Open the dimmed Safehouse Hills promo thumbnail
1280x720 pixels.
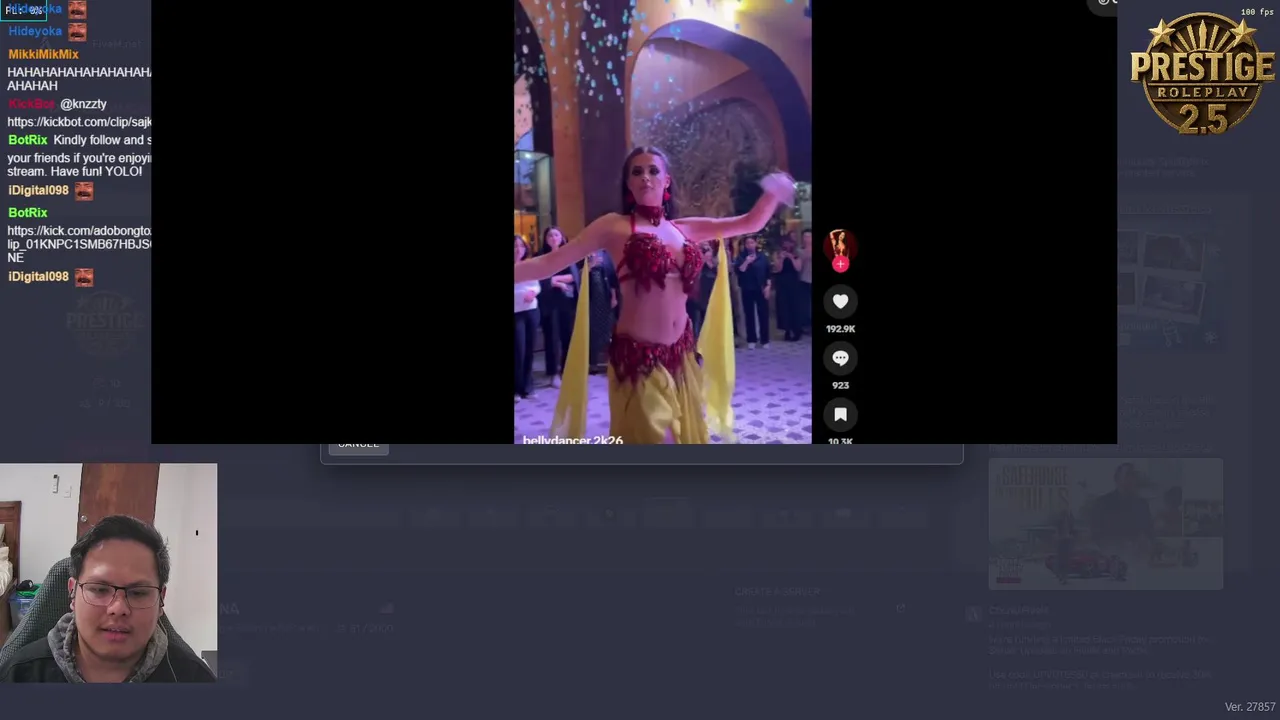1105,524
